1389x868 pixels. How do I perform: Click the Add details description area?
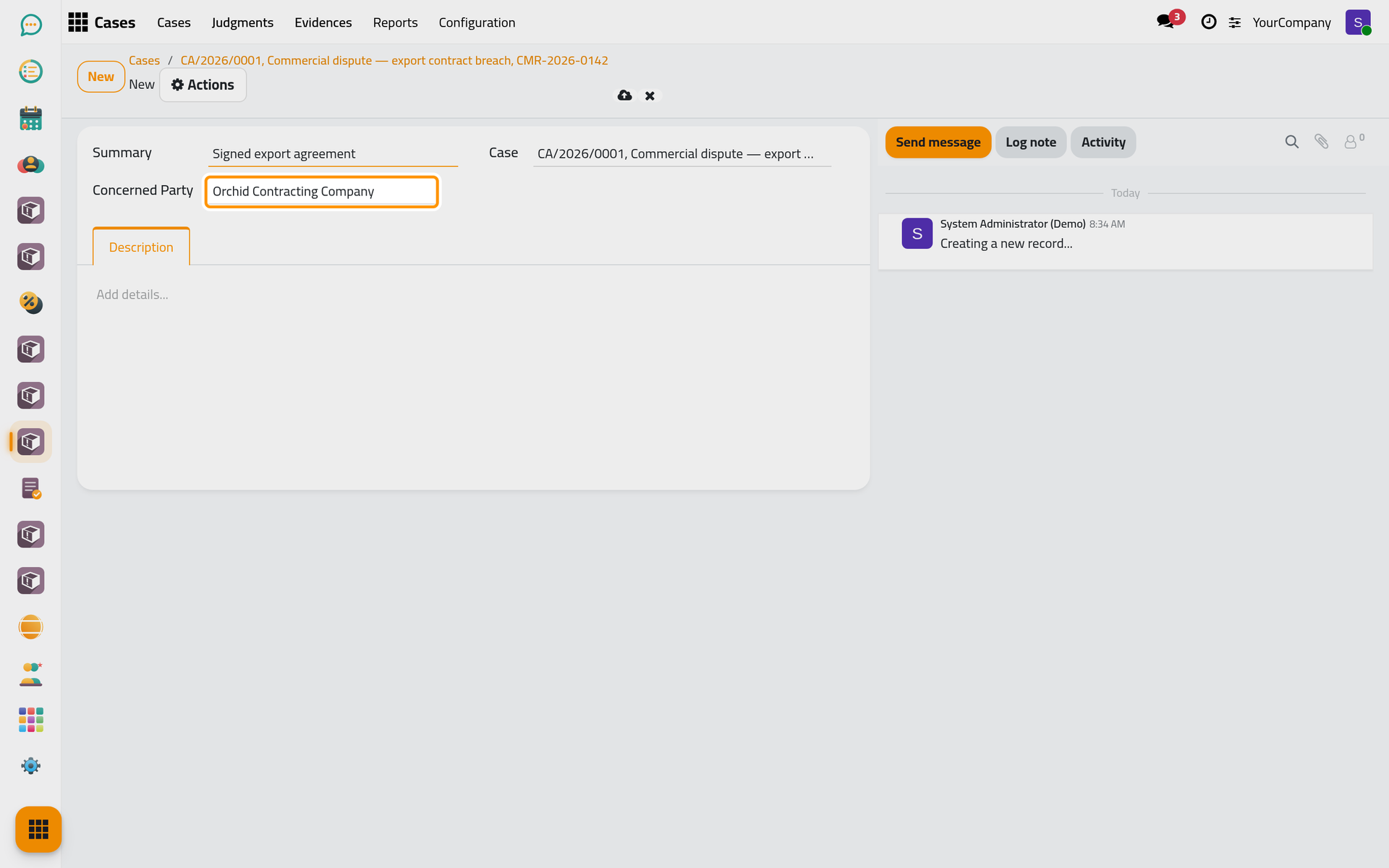pos(473,294)
